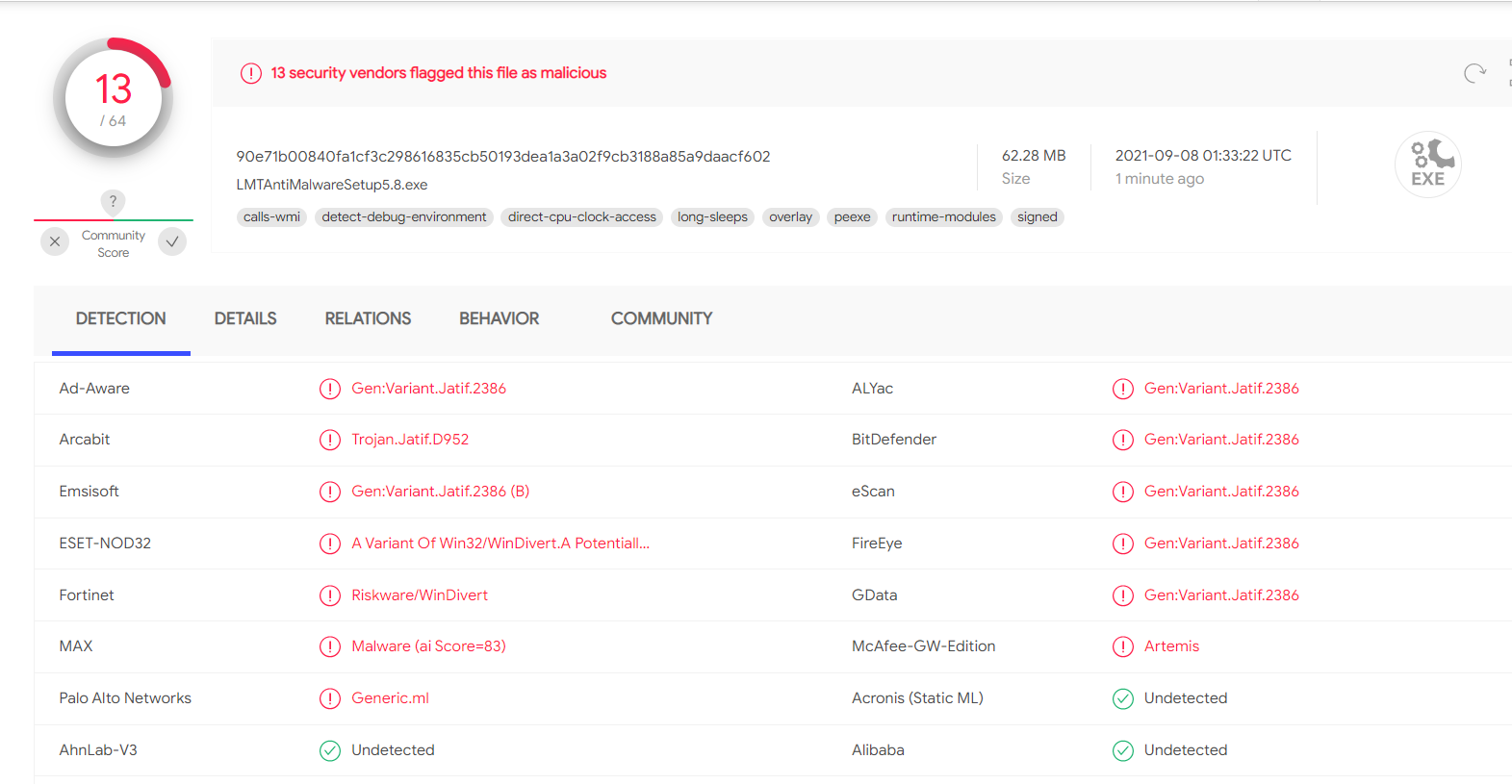Select the overlay tag
Viewport: 1512px width, 784px height.
pos(791,217)
